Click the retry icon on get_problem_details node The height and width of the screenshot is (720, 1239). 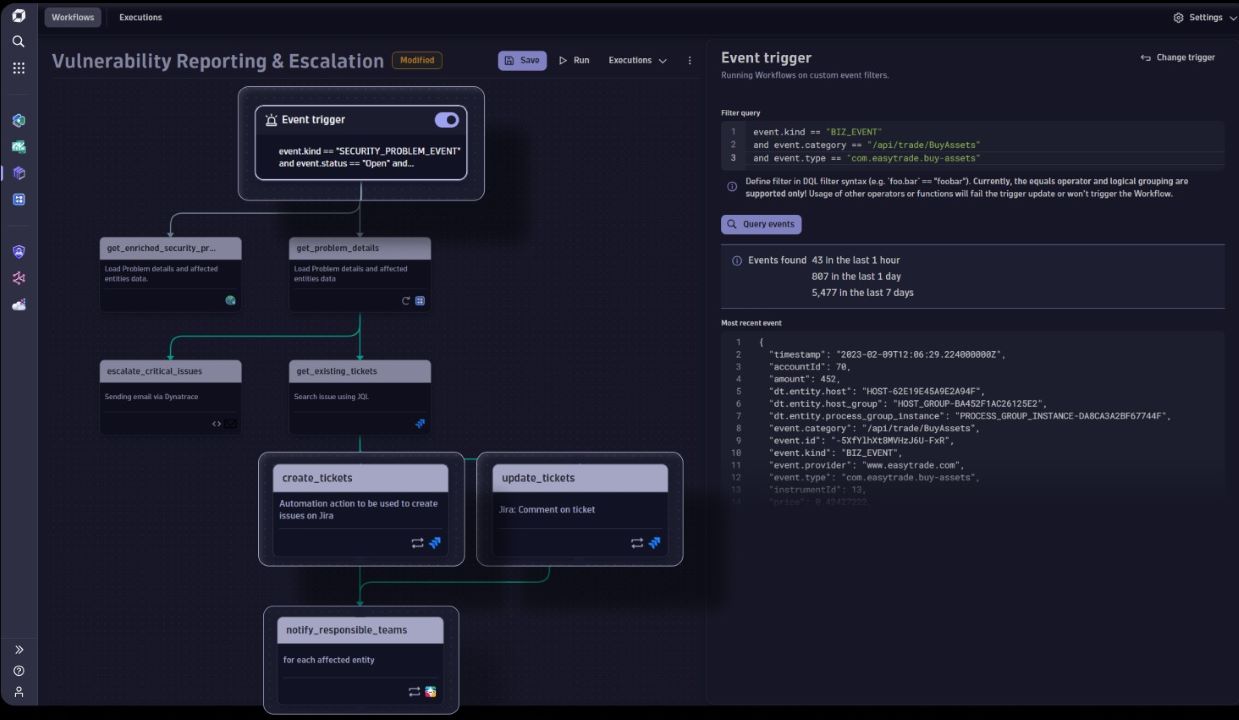coord(405,300)
